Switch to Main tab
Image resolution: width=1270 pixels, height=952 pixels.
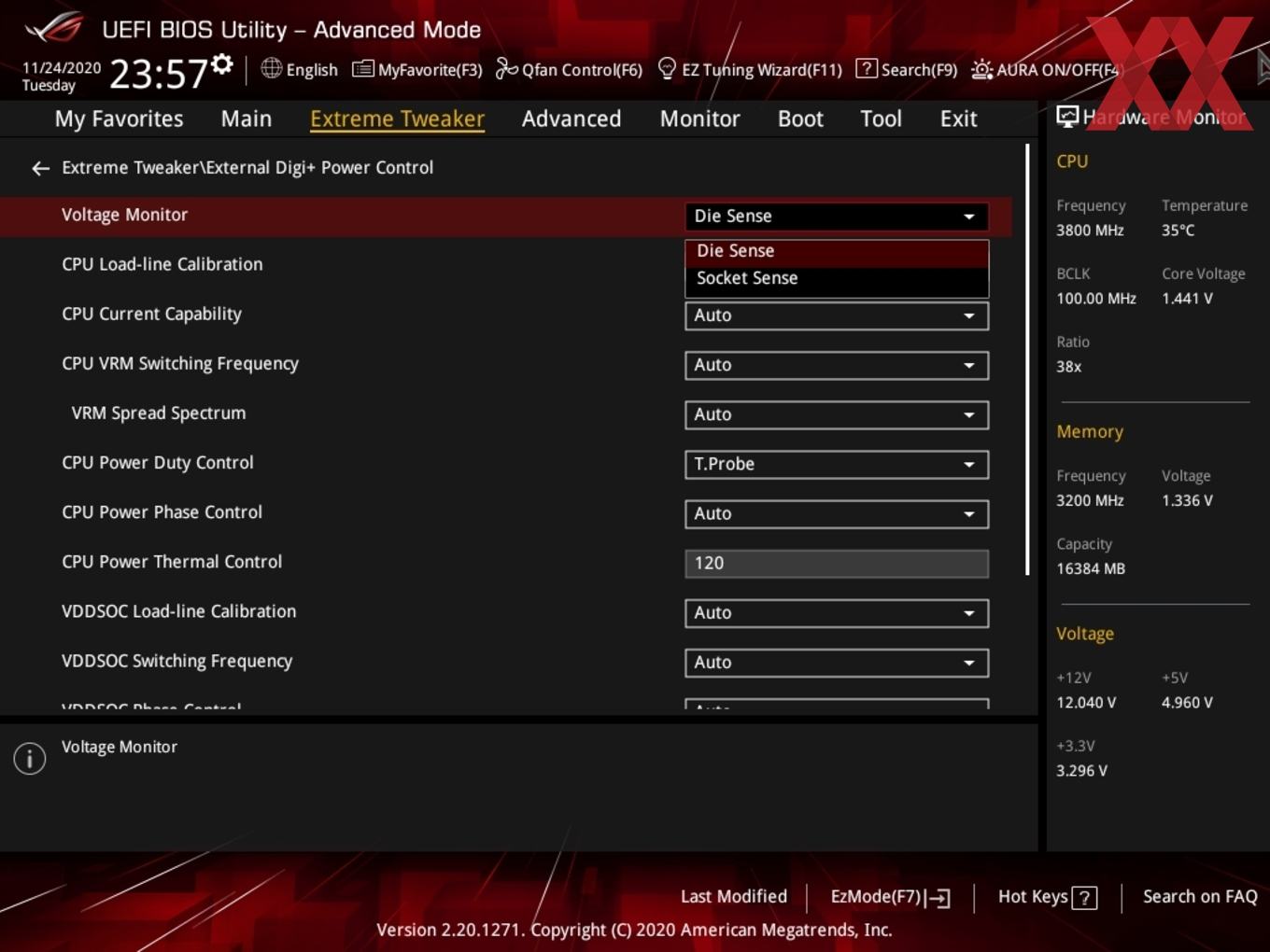click(x=247, y=119)
